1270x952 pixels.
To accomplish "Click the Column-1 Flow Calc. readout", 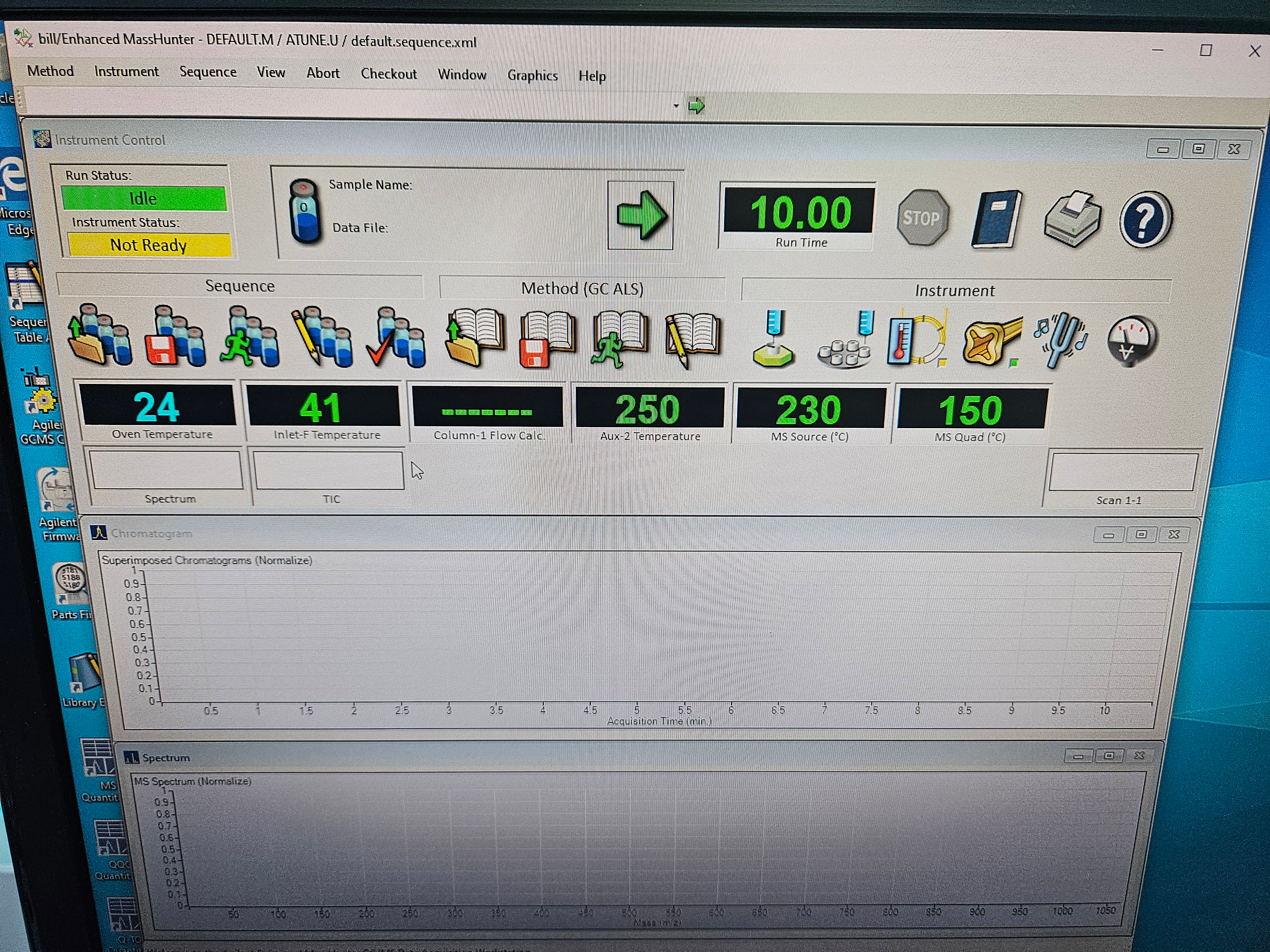I will click(x=487, y=407).
